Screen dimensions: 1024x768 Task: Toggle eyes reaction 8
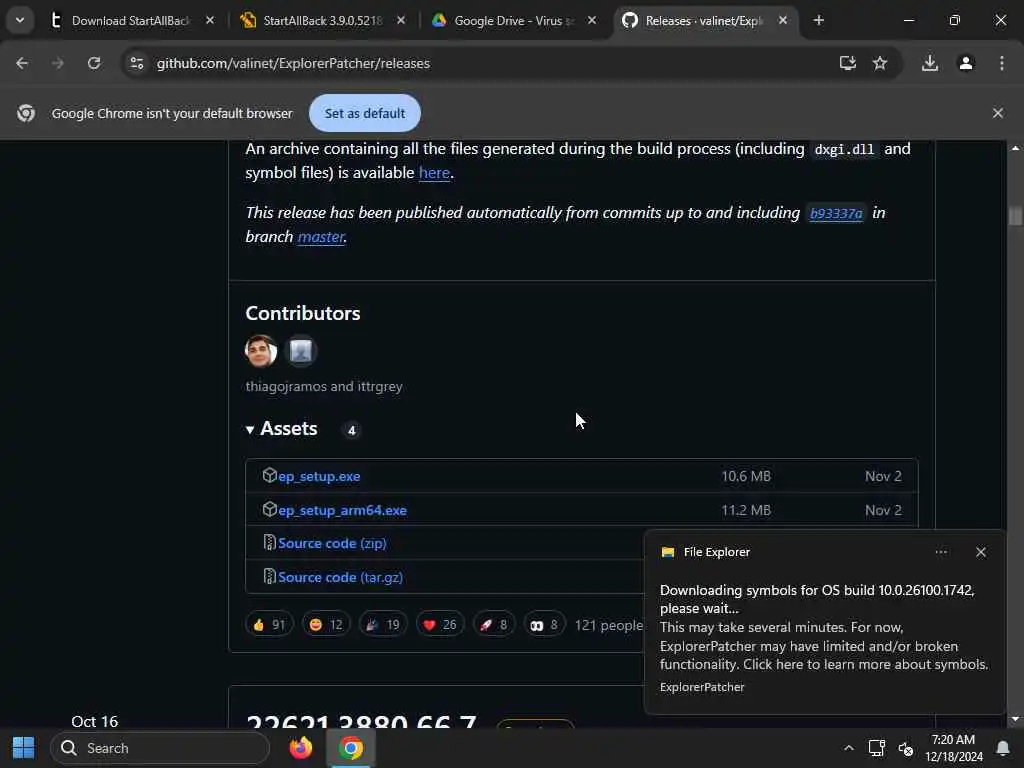click(544, 625)
